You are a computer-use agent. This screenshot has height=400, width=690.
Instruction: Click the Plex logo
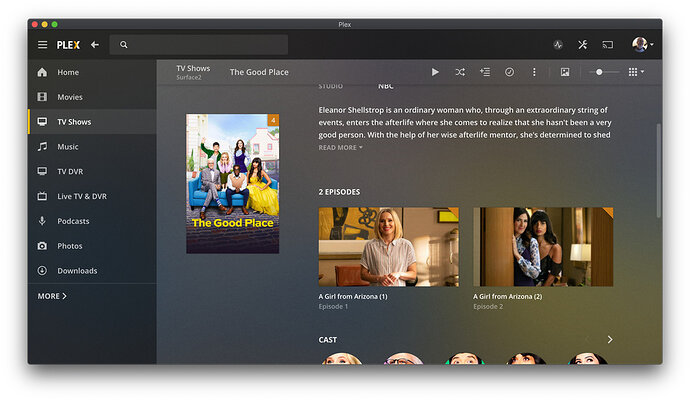(x=68, y=45)
